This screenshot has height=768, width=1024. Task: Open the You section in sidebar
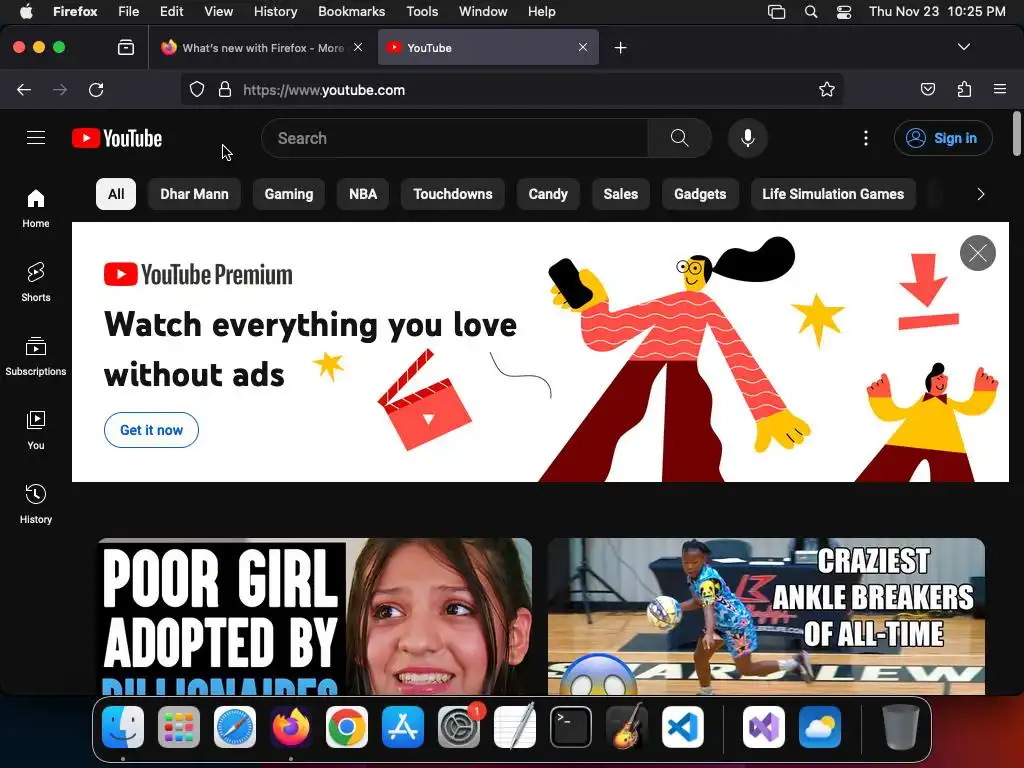coord(36,430)
